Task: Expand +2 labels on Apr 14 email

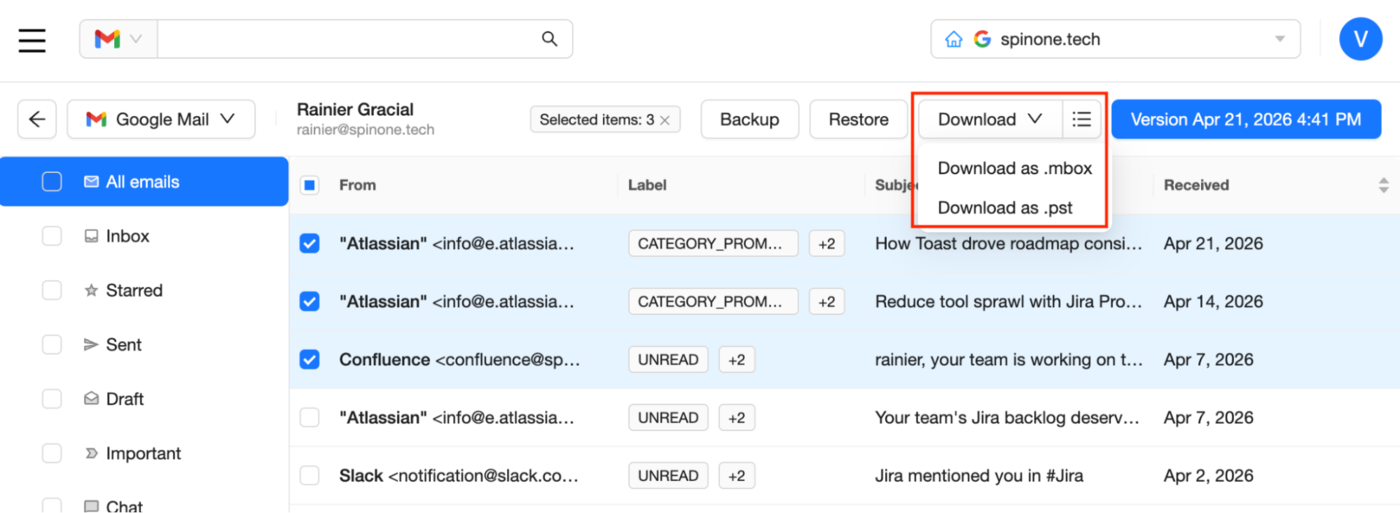Action: [826, 301]
